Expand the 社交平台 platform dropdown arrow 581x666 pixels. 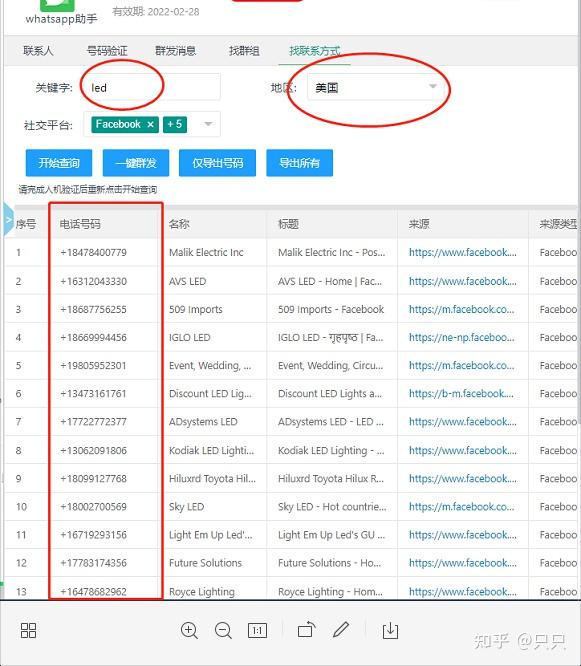pyautogui.click(x=208, y=124)
